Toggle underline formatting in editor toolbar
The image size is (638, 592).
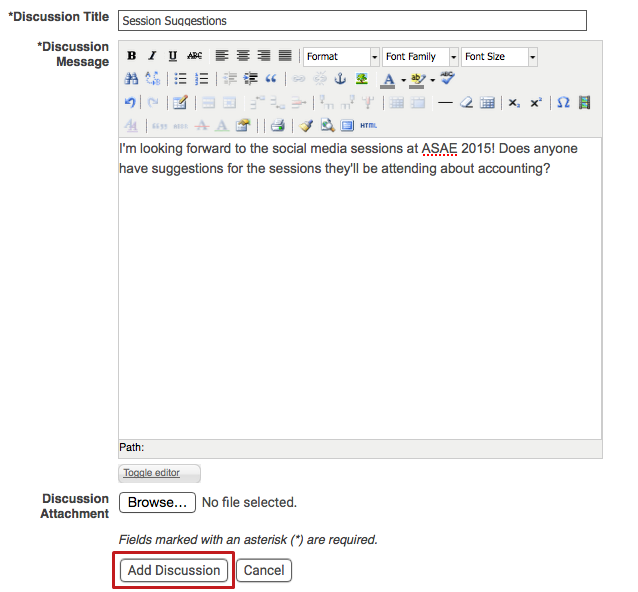point(173,56)
